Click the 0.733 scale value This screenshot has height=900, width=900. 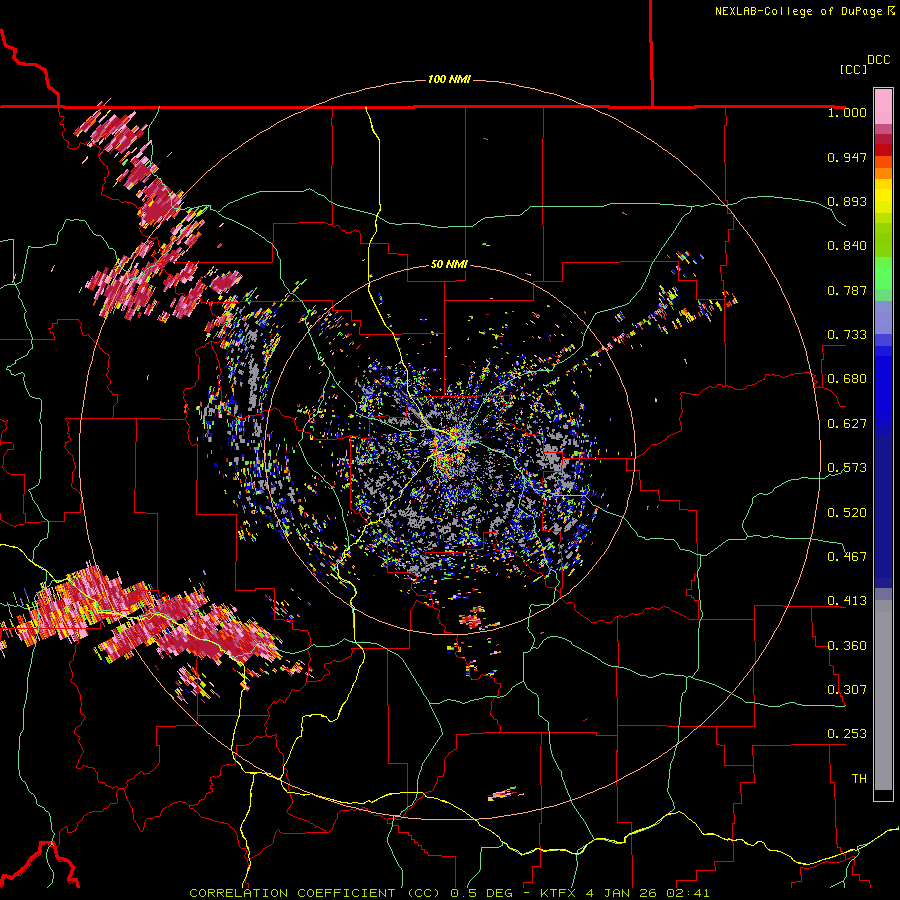[847, 335]
